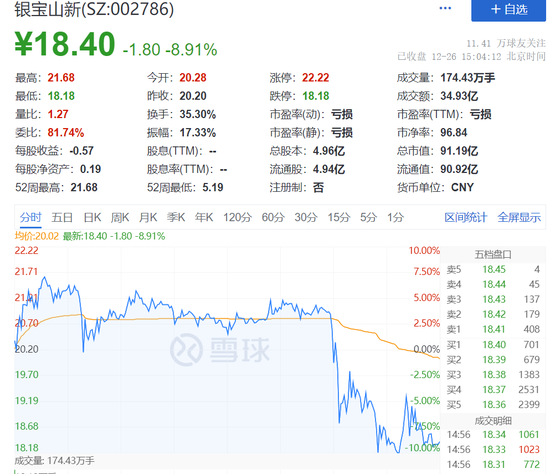Click the 成交量 label below the chart
The image size is (550, 474).
click(54, 461)
